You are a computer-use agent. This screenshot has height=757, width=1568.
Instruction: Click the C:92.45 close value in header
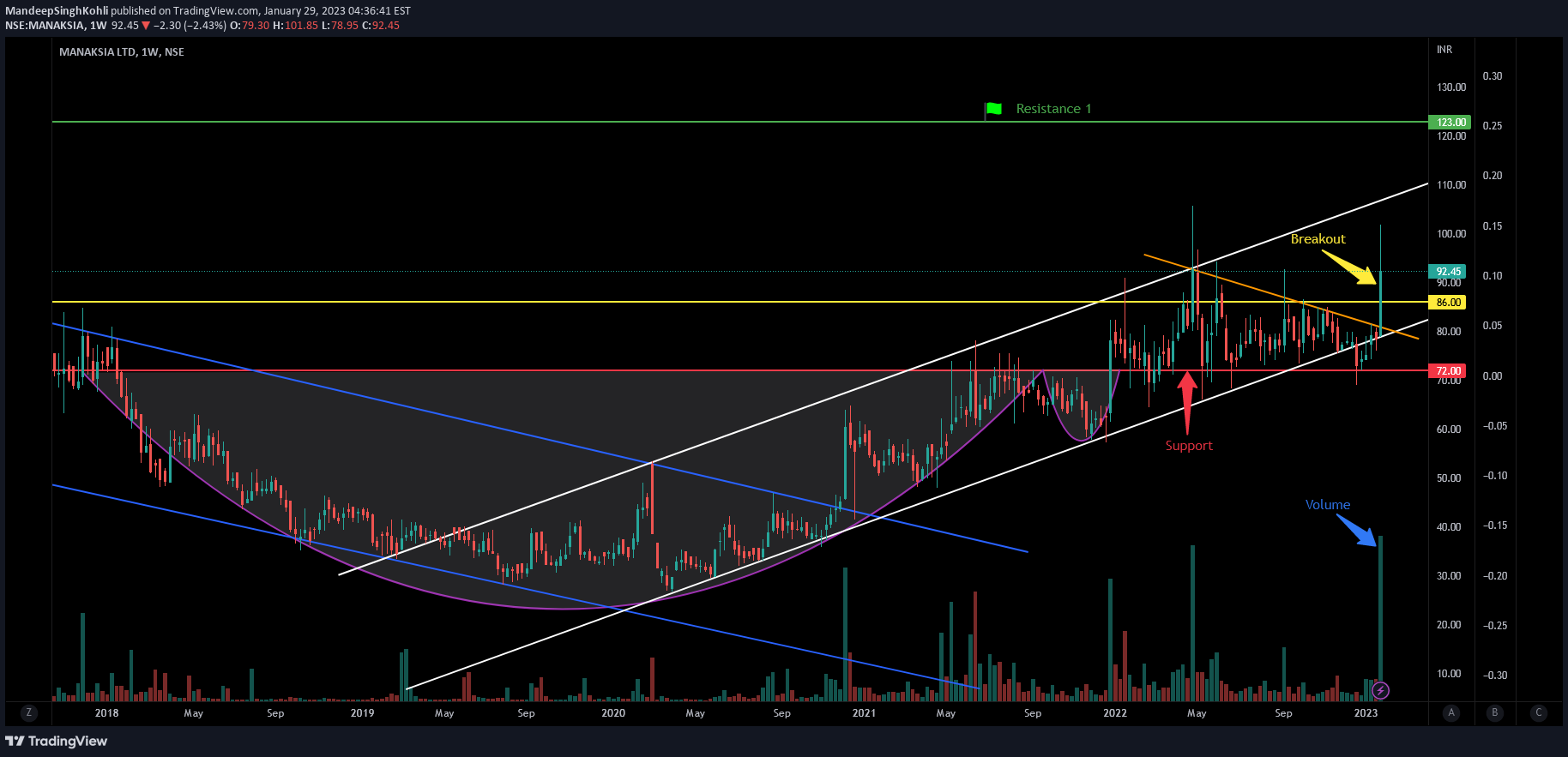click(x=381, y=26)
